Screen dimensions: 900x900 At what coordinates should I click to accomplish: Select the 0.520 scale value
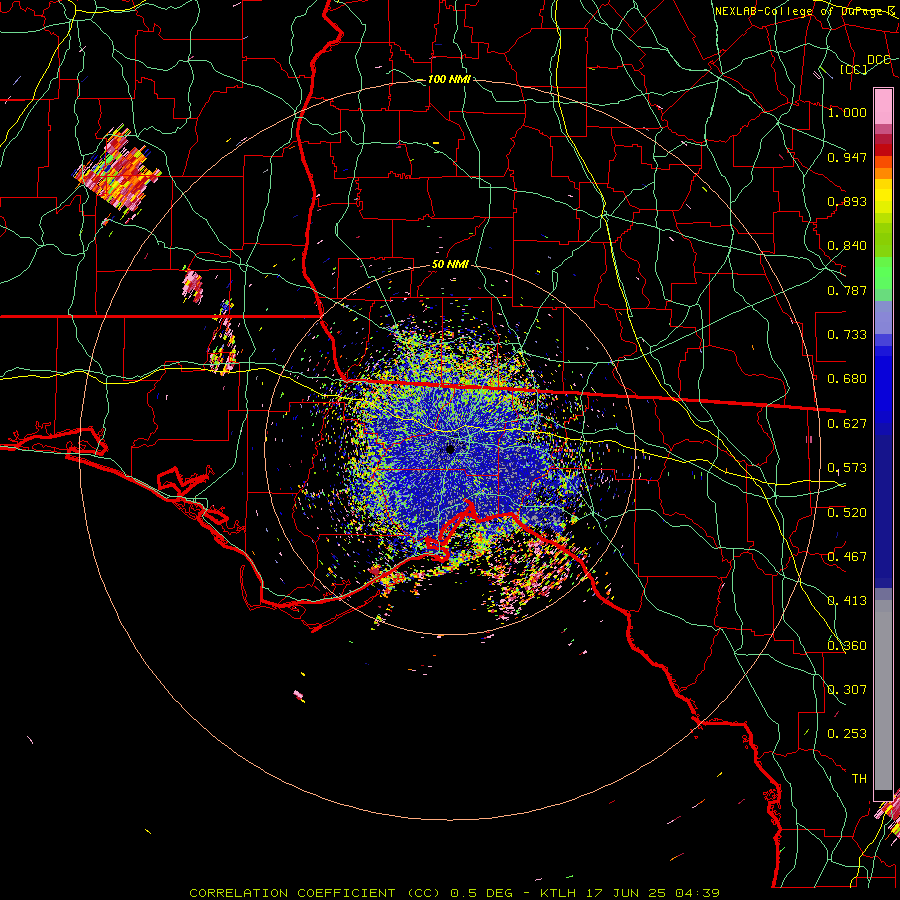click(847, 513)
